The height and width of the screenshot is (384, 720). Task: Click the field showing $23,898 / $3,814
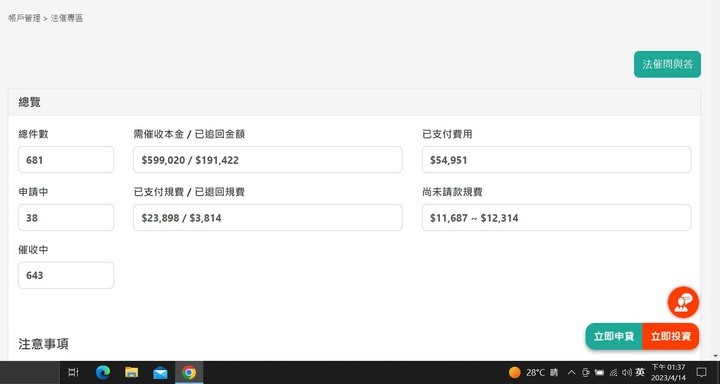coord(268,218)
